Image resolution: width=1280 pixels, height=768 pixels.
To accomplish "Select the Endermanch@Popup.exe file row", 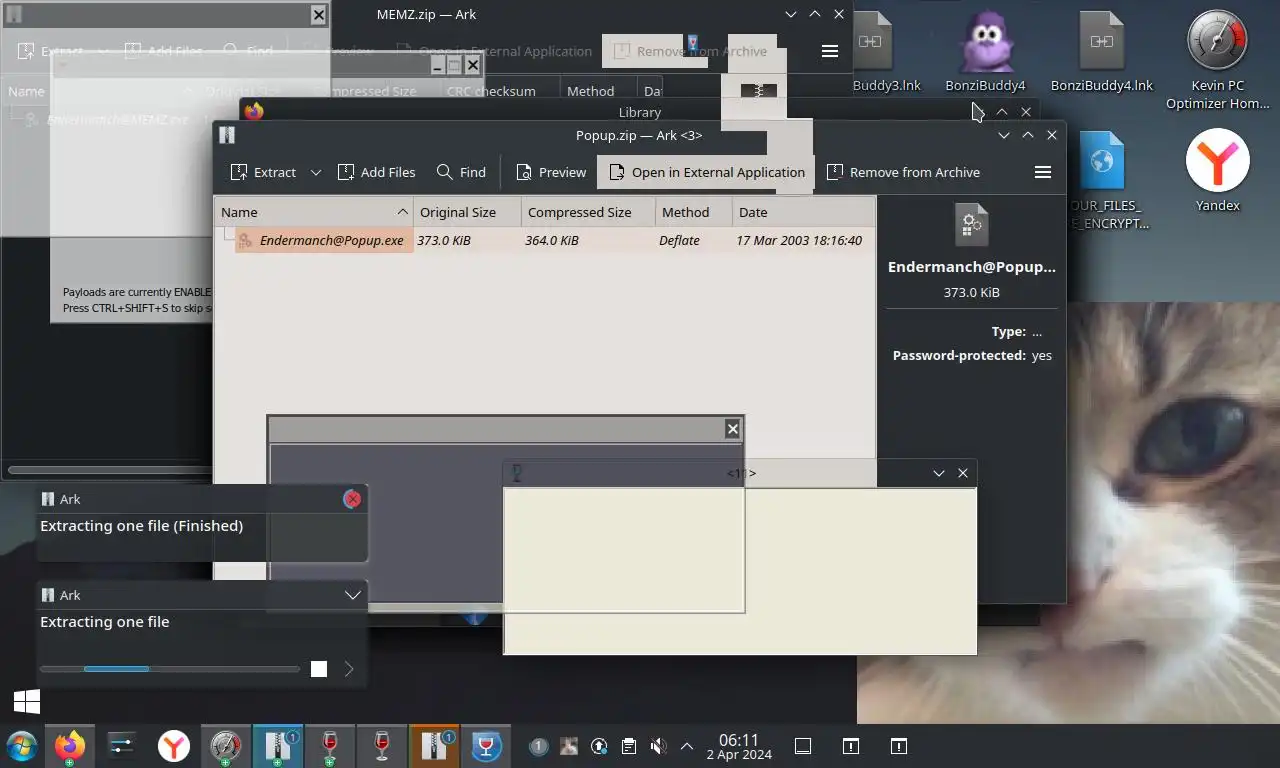I will 544,240.
